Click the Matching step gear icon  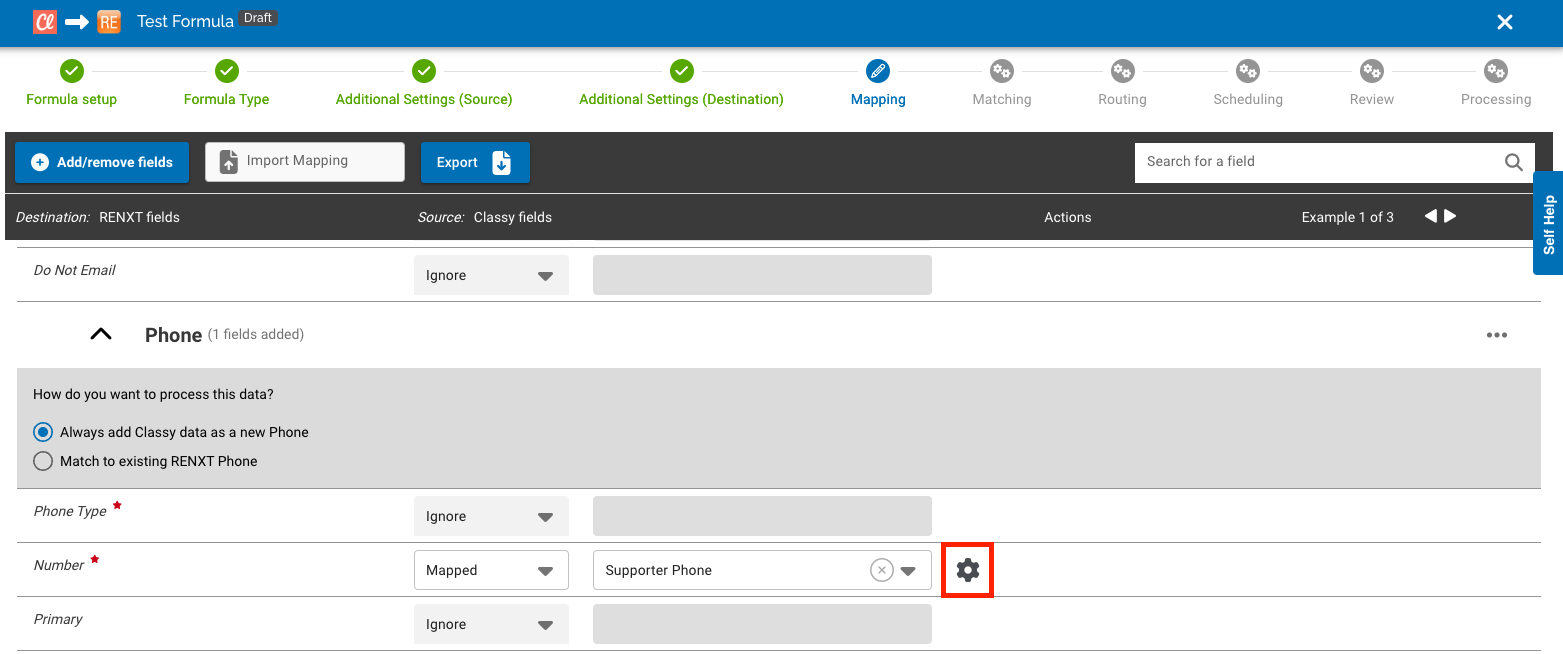click(1002, 71)
